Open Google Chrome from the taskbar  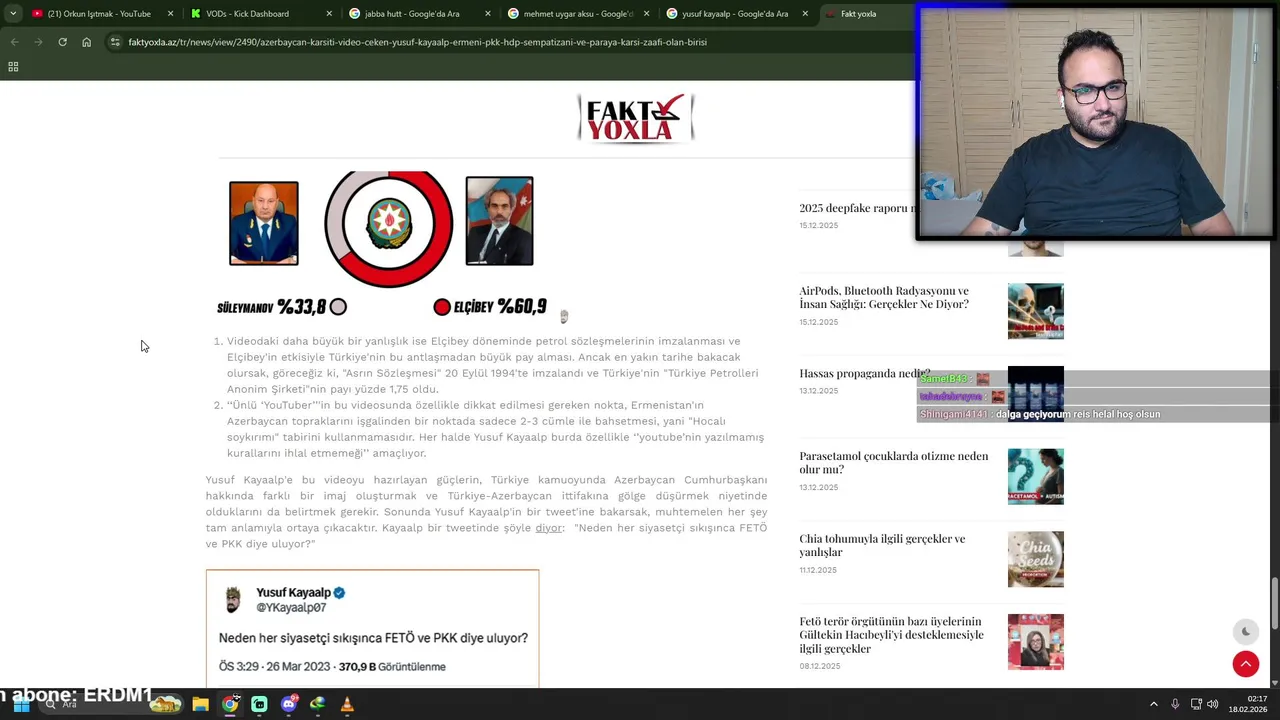coord(230,704)
